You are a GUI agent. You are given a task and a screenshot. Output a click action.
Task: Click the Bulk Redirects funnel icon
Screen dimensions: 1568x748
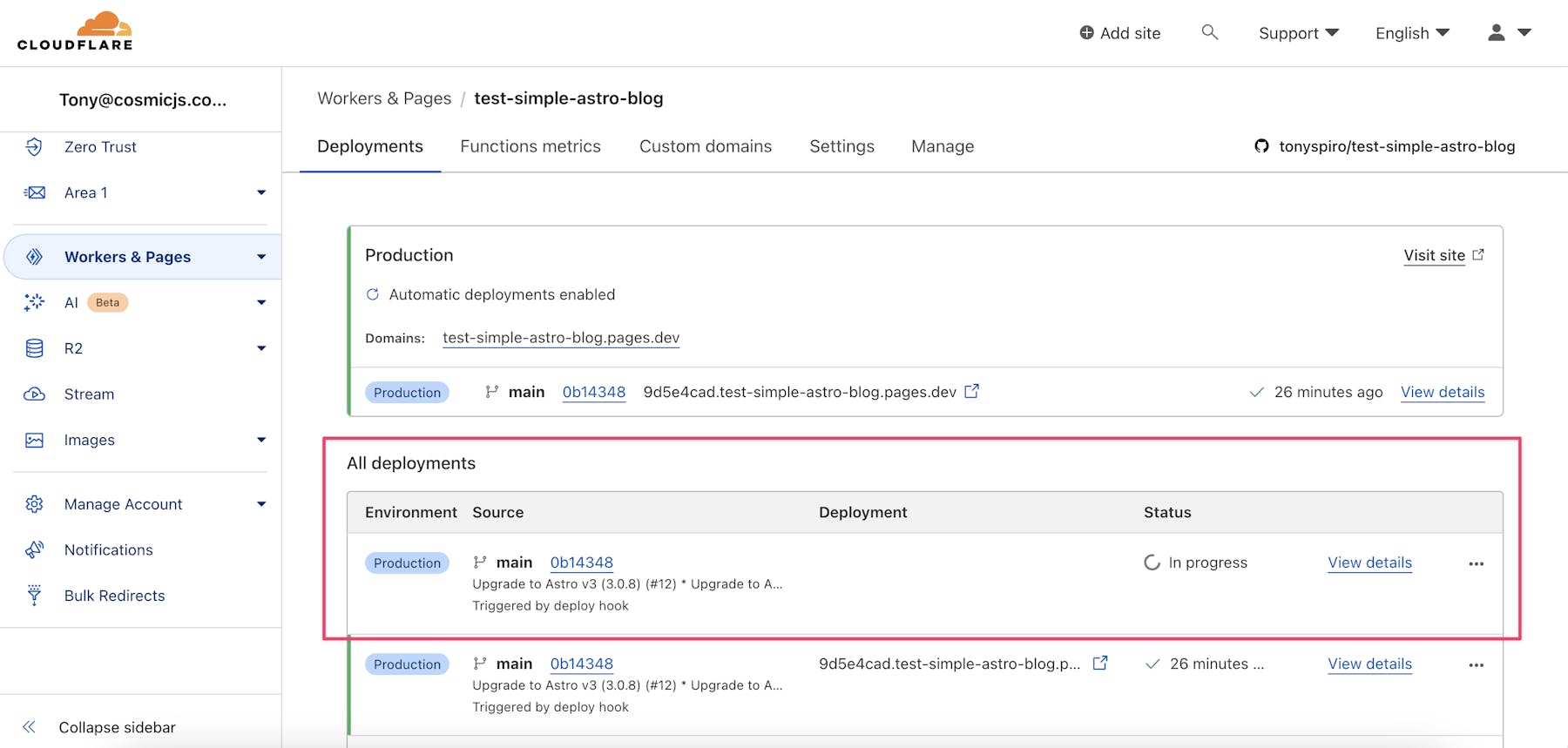point(34,596)
